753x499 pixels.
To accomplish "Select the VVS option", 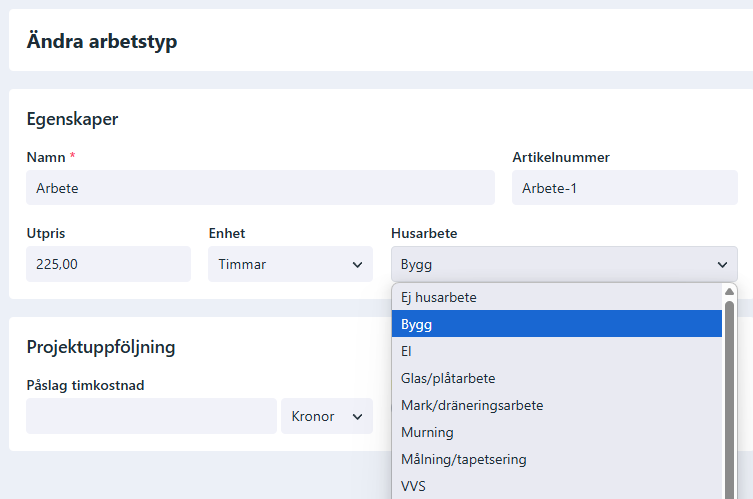I will (557, 486).
